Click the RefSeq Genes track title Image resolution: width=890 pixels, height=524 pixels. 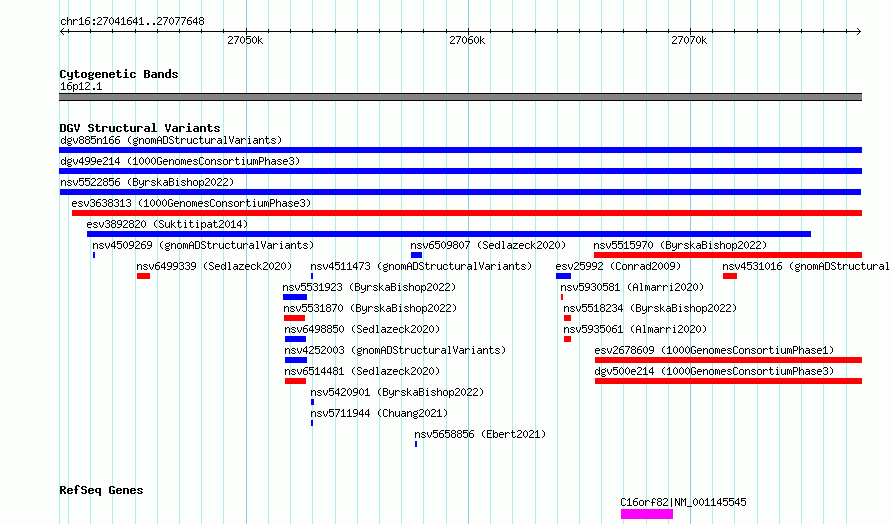click(101, 490)
